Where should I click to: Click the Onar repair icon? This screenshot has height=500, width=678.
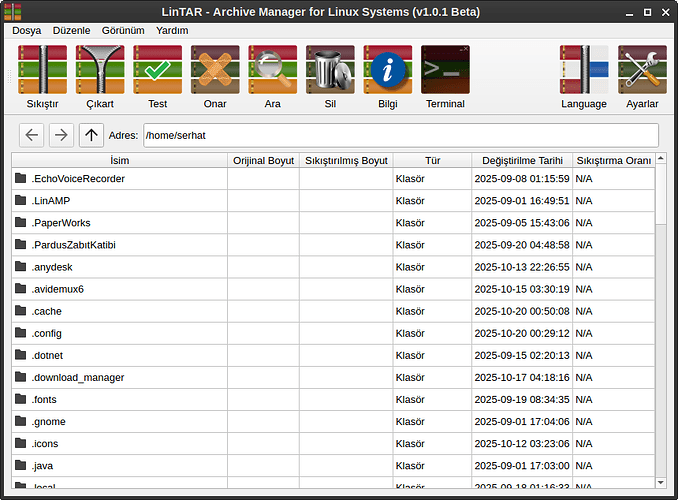[215, 70]
